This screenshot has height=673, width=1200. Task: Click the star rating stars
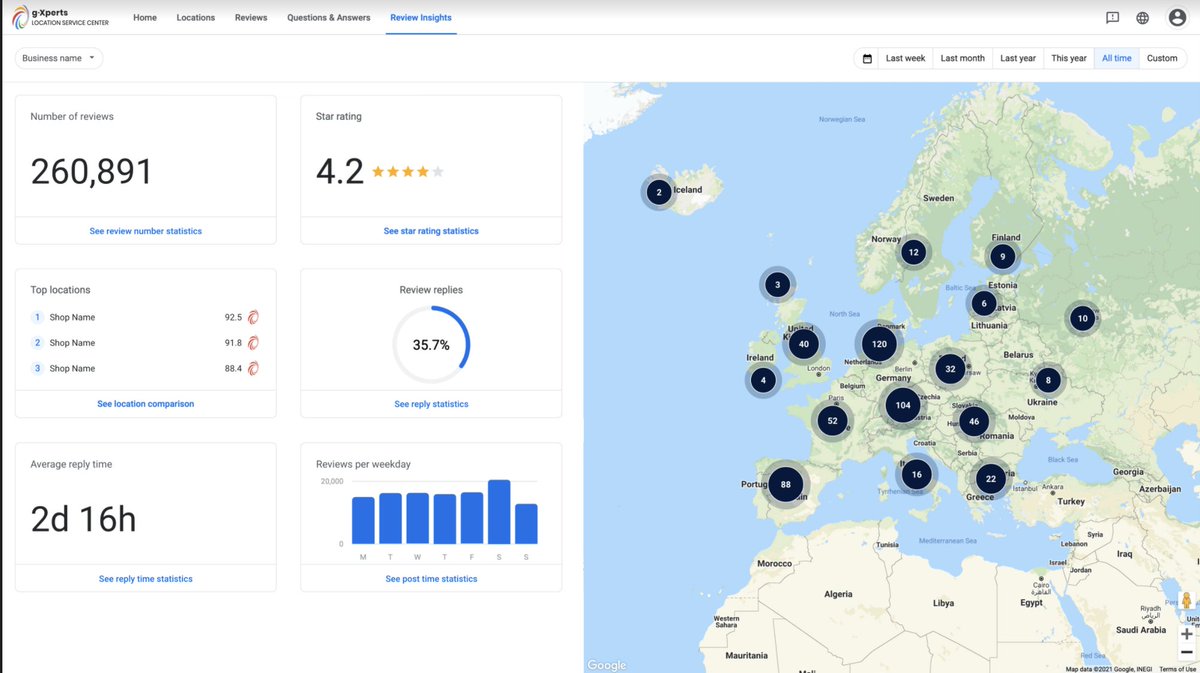tap(408, 172)
